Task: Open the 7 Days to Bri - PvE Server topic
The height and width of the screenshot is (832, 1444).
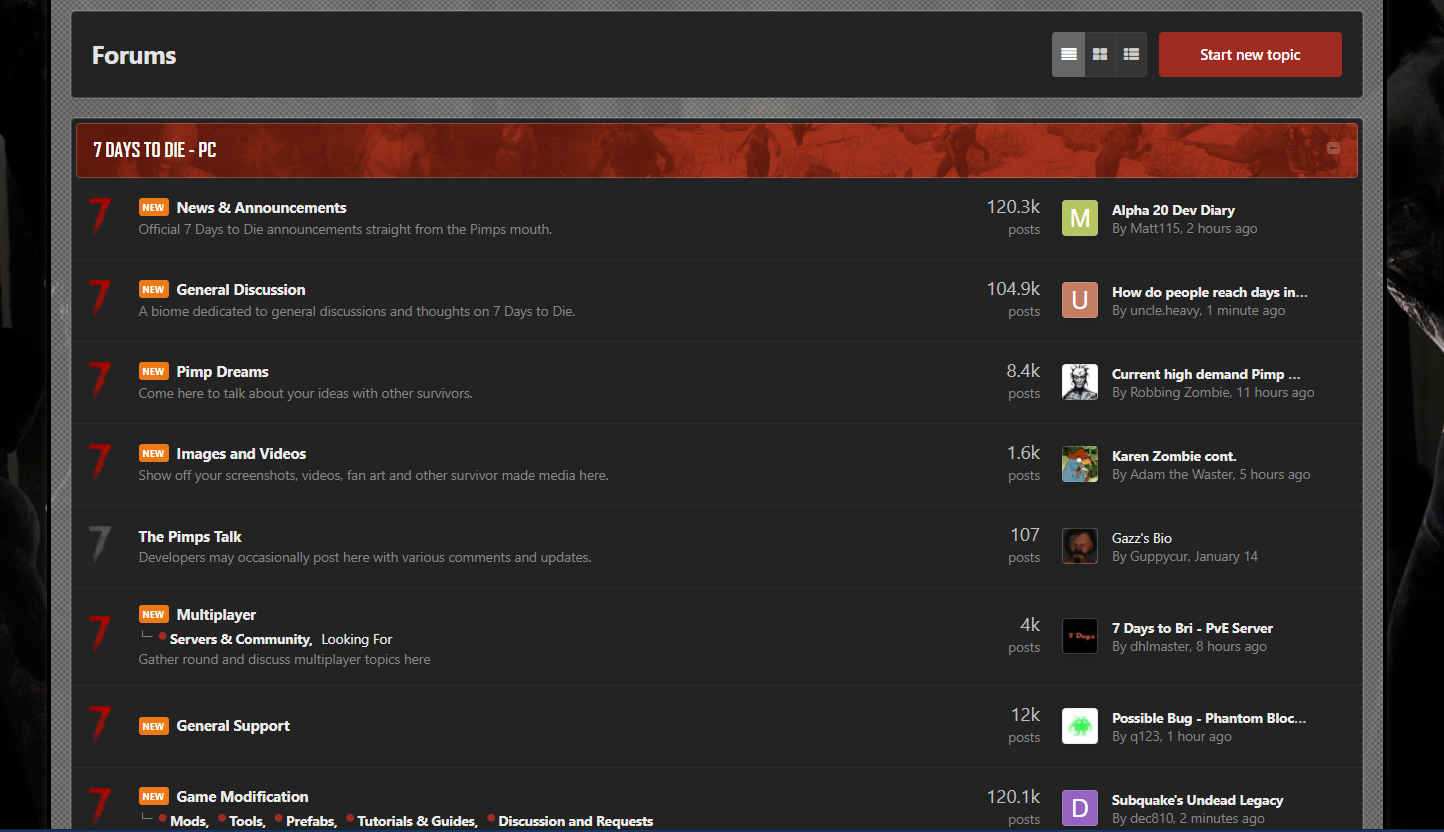Action: 1192,628
